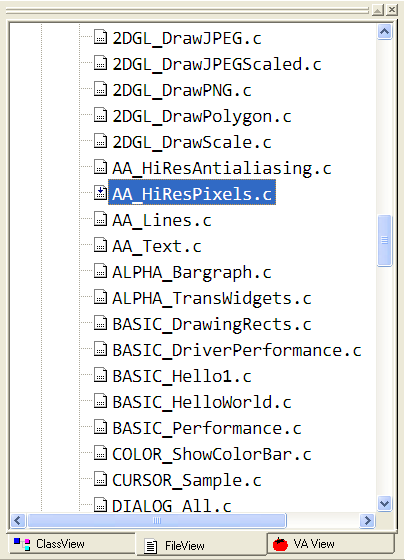This screenshot has height=560, width=405.
Task: Click the ClassView tab's colored blocks icon
Action: tap(22, 544)
